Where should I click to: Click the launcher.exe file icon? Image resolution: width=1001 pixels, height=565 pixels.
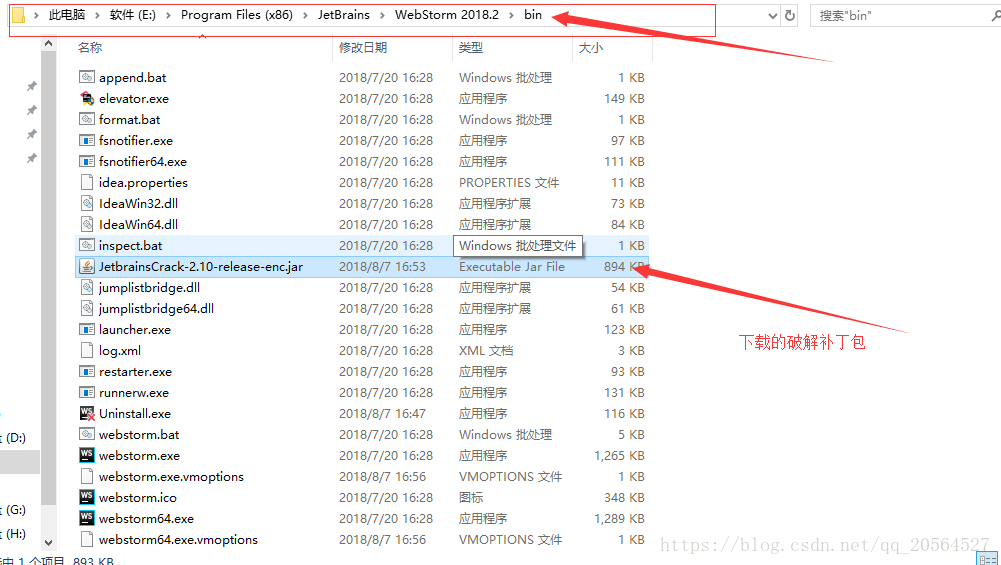(x=87, y=329)
